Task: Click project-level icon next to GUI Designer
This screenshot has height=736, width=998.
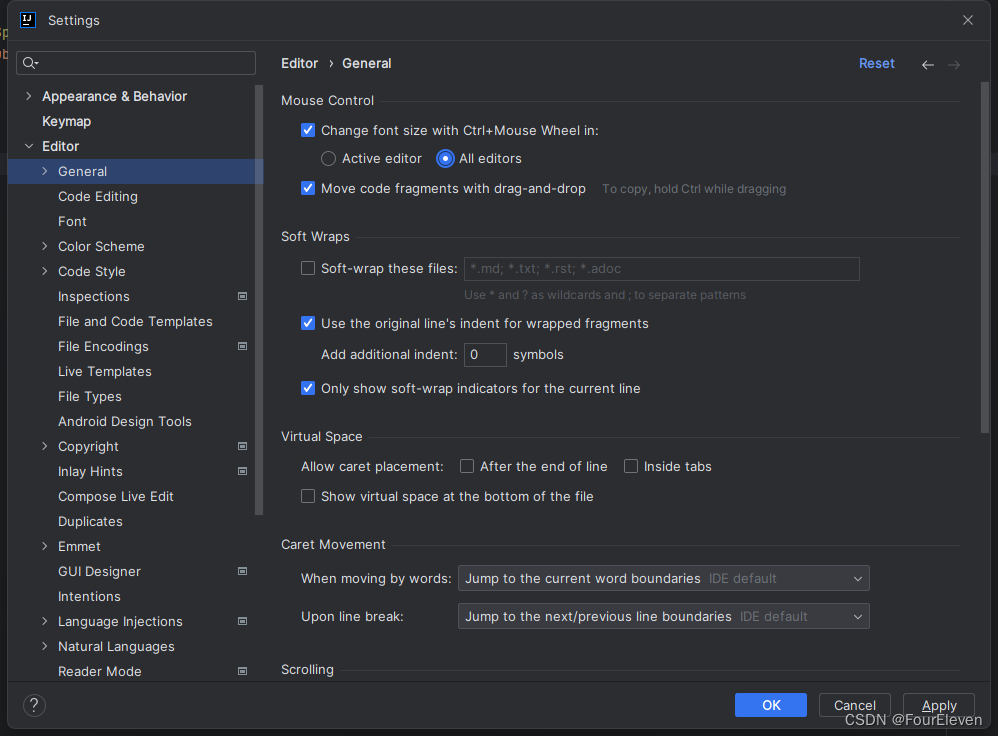Action: tap(242, 571)
